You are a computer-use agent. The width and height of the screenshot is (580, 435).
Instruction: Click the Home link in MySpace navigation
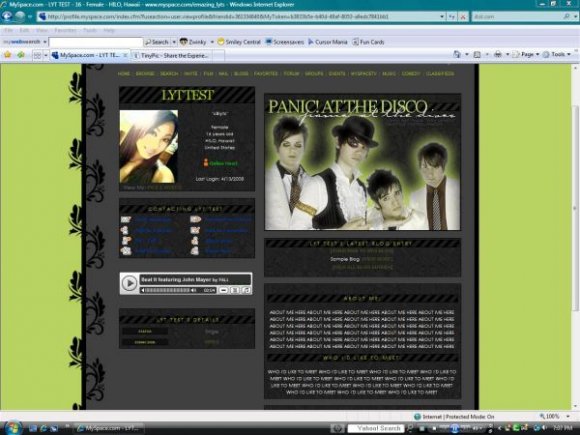[x=124, y=74]
